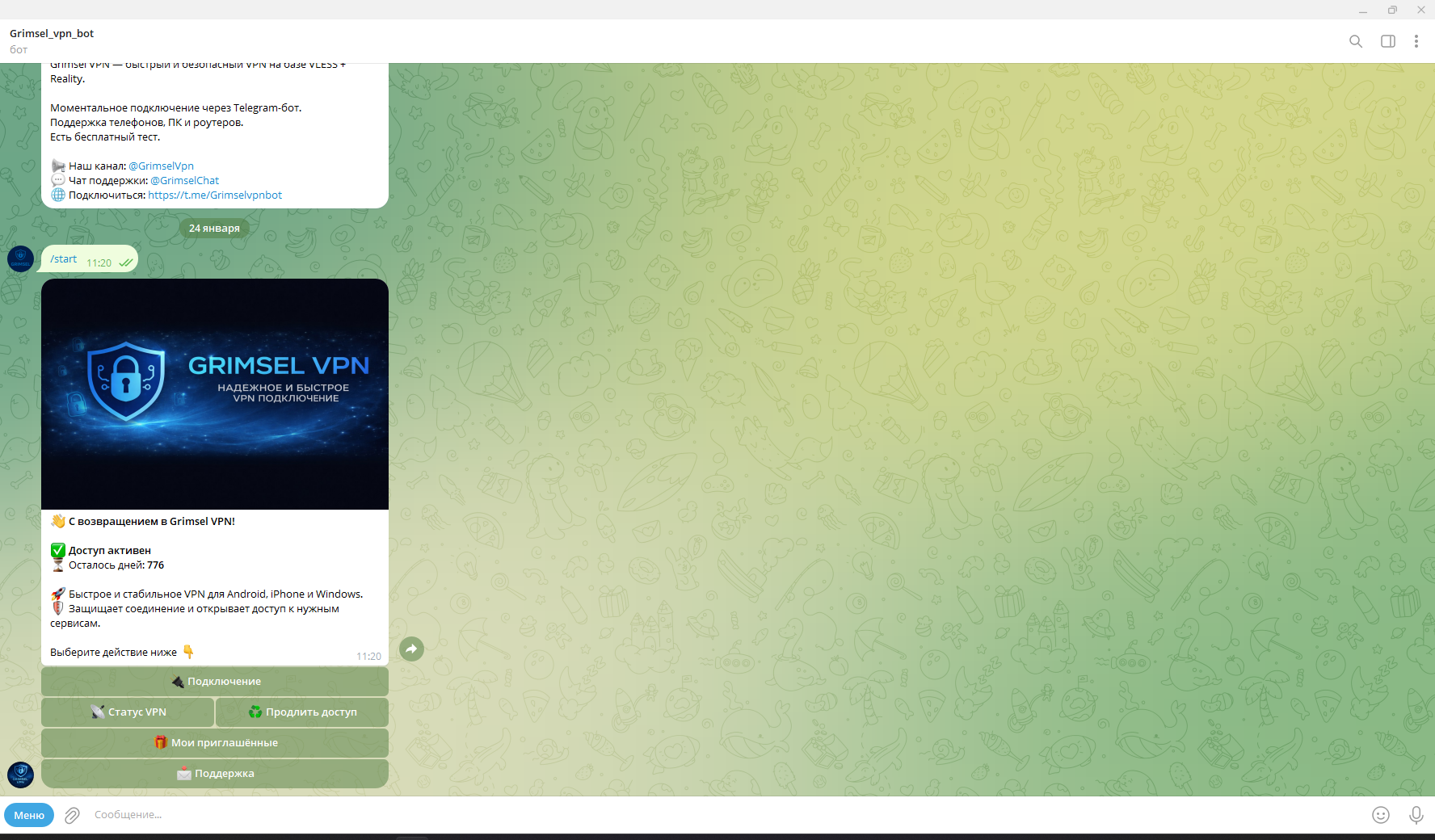The image size is (1435, 840).
Task: Click the Поддержка bot button
Action: click(215, 774)
